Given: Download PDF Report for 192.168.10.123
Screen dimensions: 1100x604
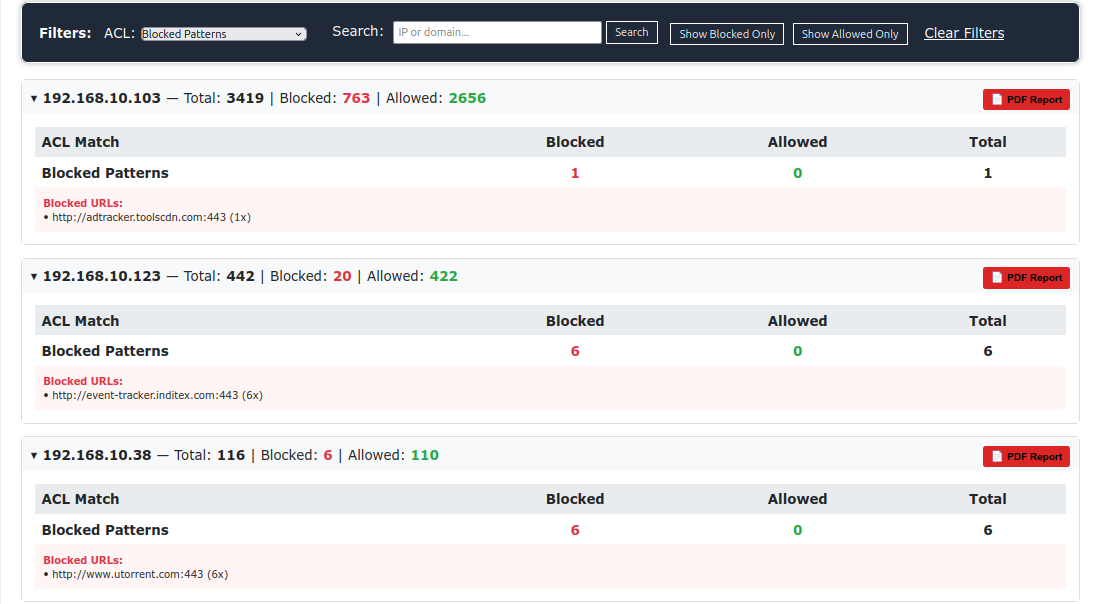Looking at the screenshot, I should click(1026, 278).
